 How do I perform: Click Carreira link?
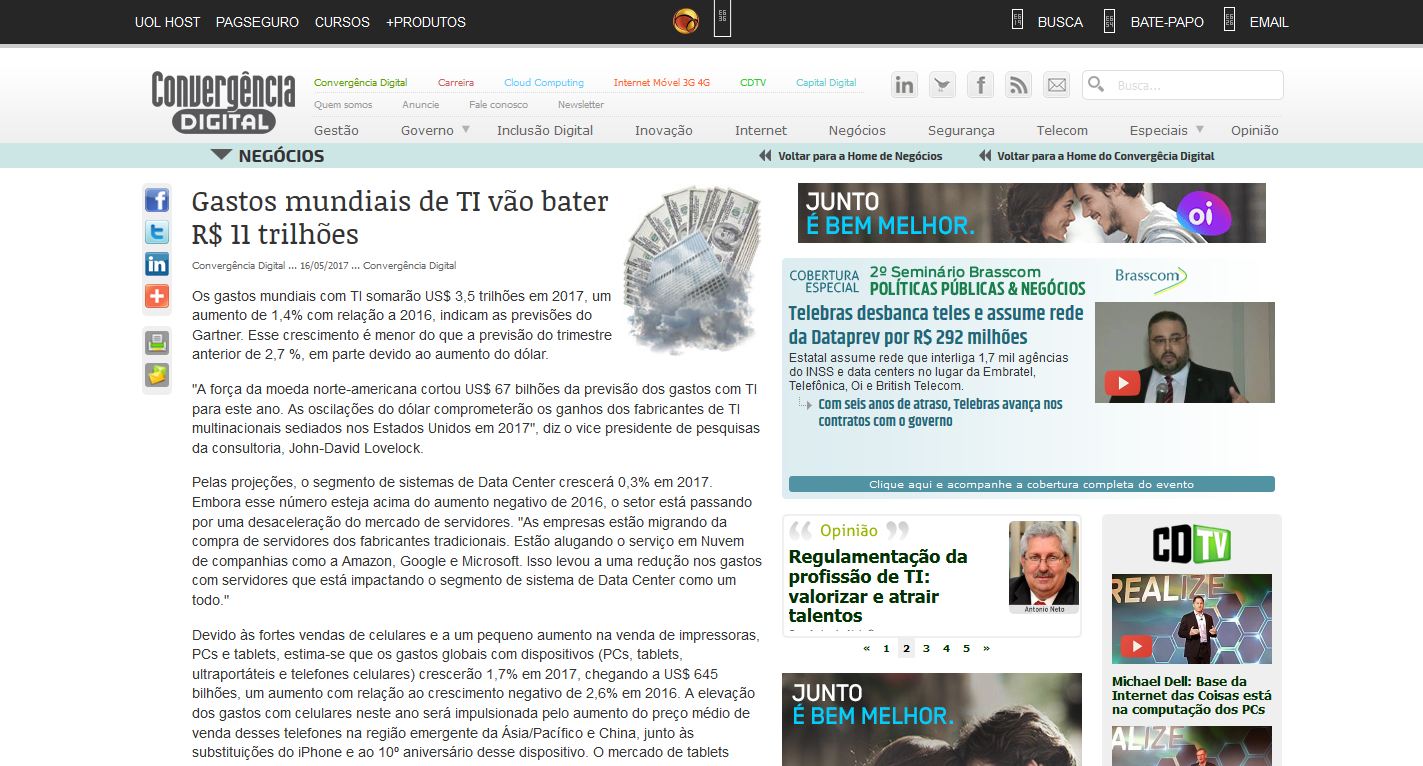tap(456, 83)
